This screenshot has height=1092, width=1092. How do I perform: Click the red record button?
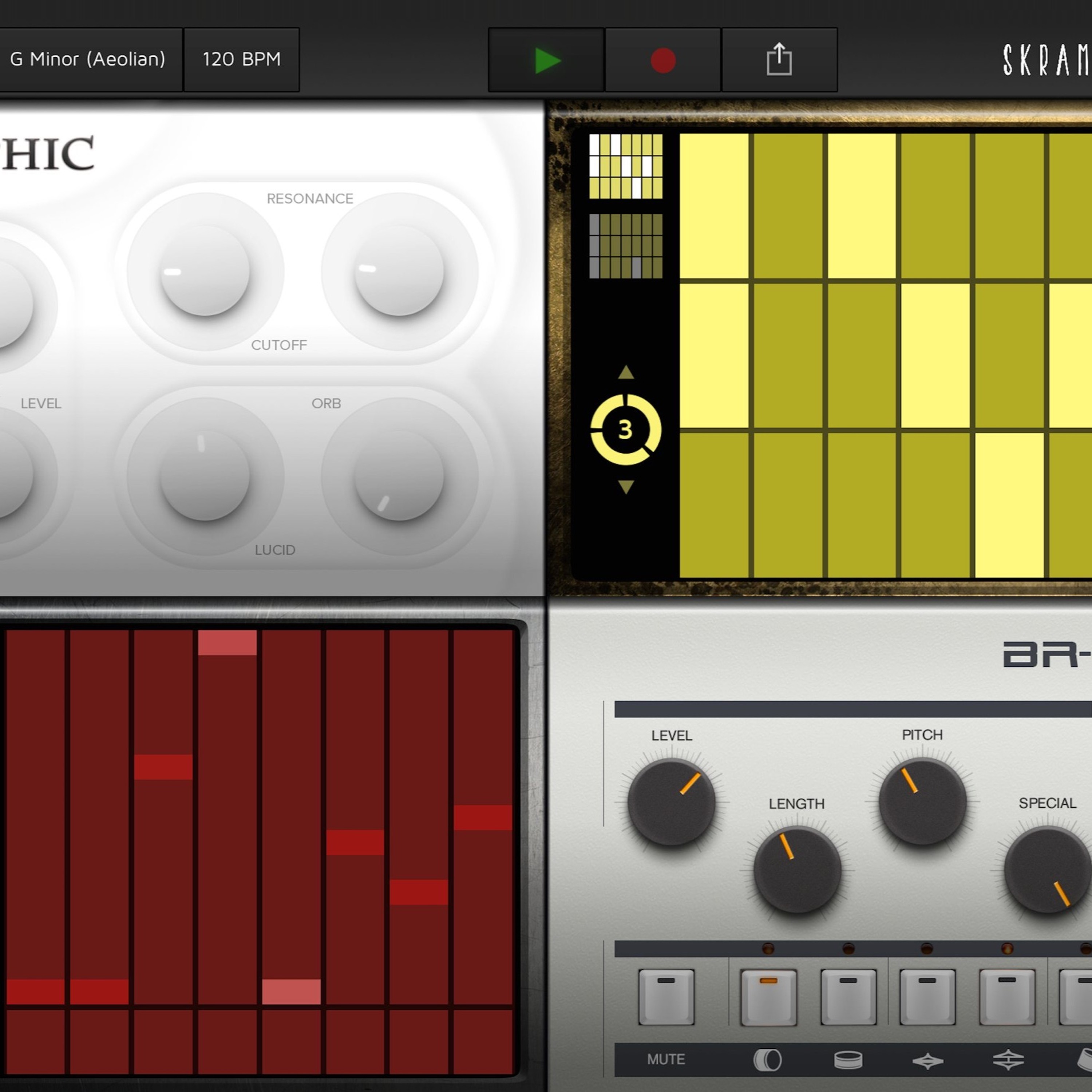click(x=662, y=60)
